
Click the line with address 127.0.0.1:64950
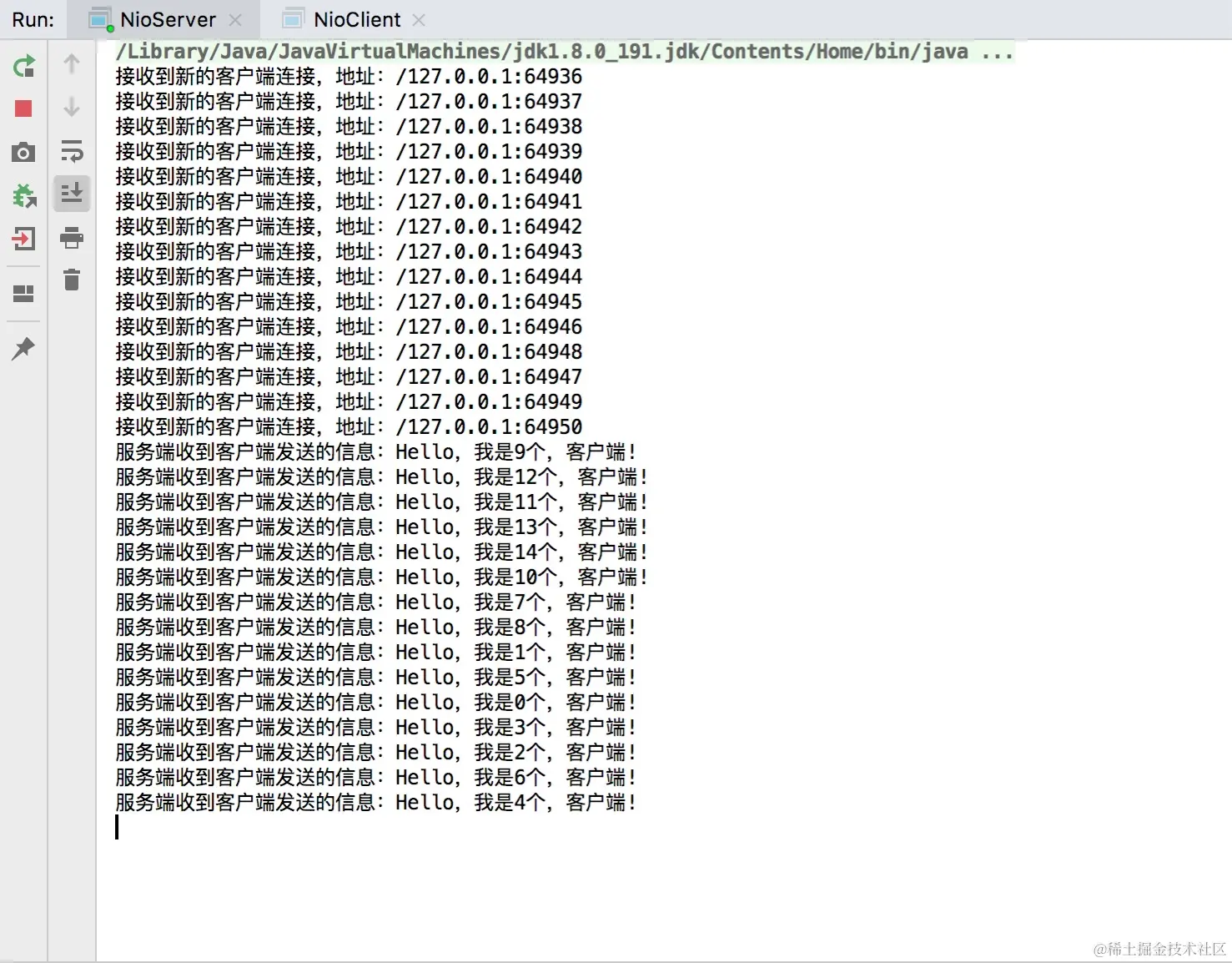tap(349, 427)
